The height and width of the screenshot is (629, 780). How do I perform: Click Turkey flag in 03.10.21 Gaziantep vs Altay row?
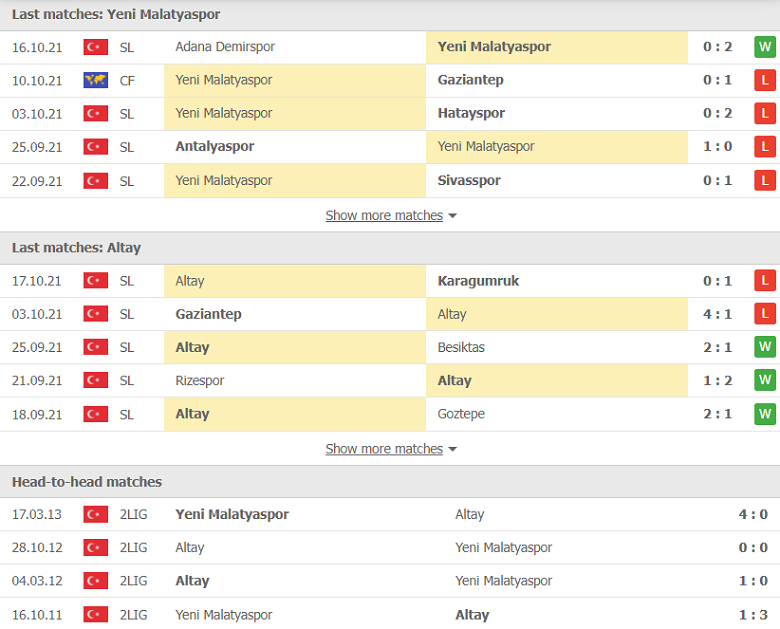click(x=96, y=314)
